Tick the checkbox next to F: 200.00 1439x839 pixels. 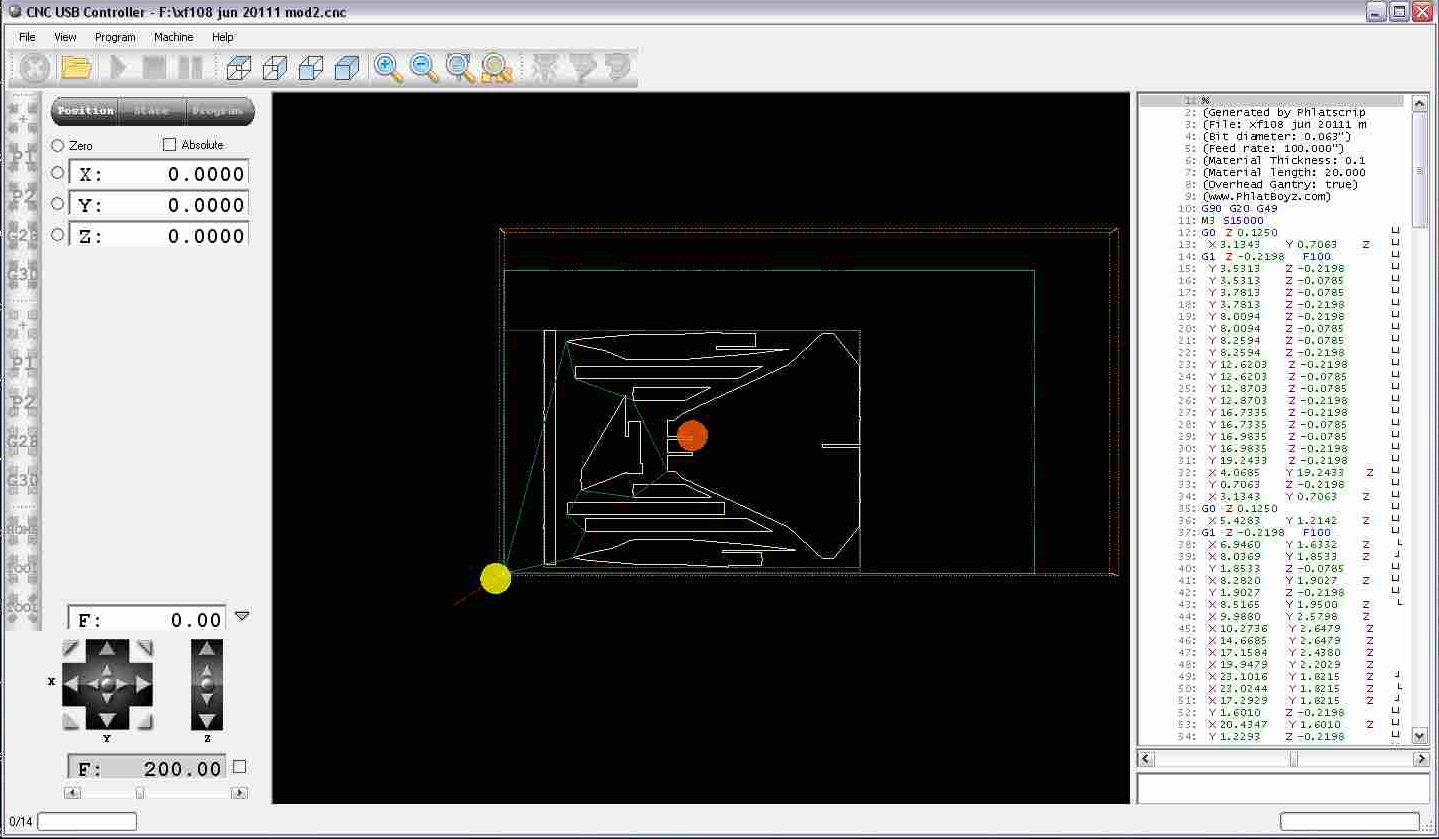[x=239, y=767]
